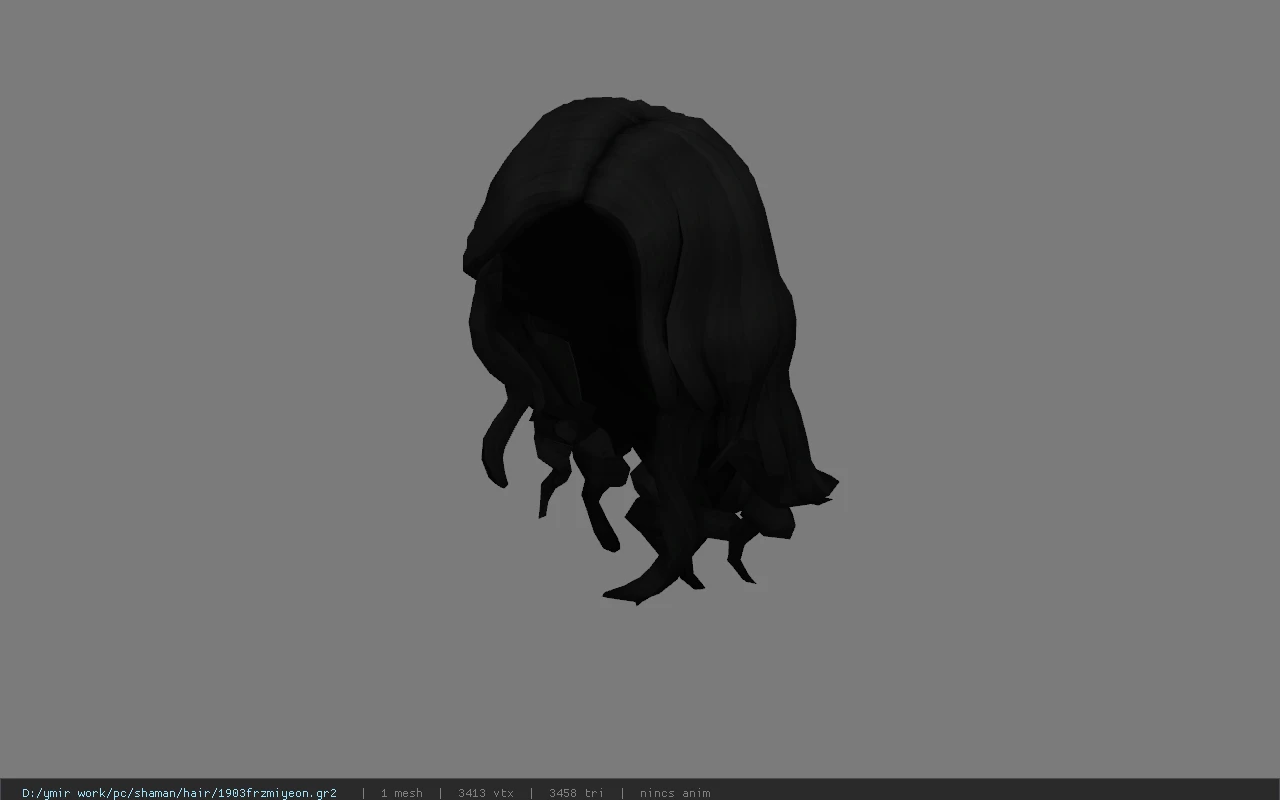
Task: Click the 'nincs anim' status entry
Action: [x=675, y=793]
